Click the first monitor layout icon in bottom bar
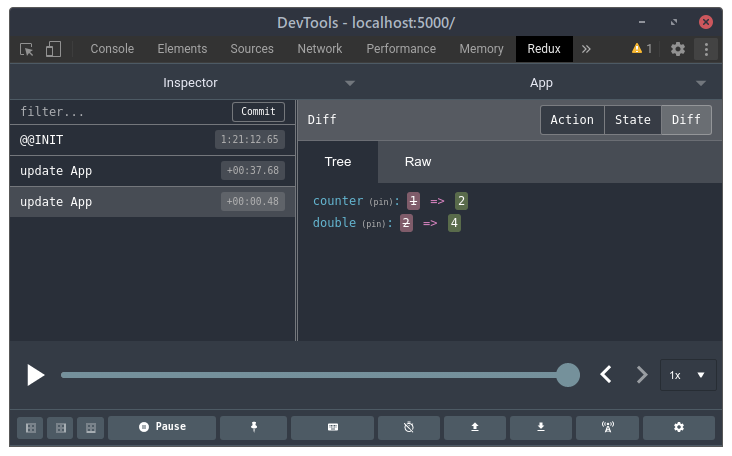732x456 pixels. click(31, 428)
